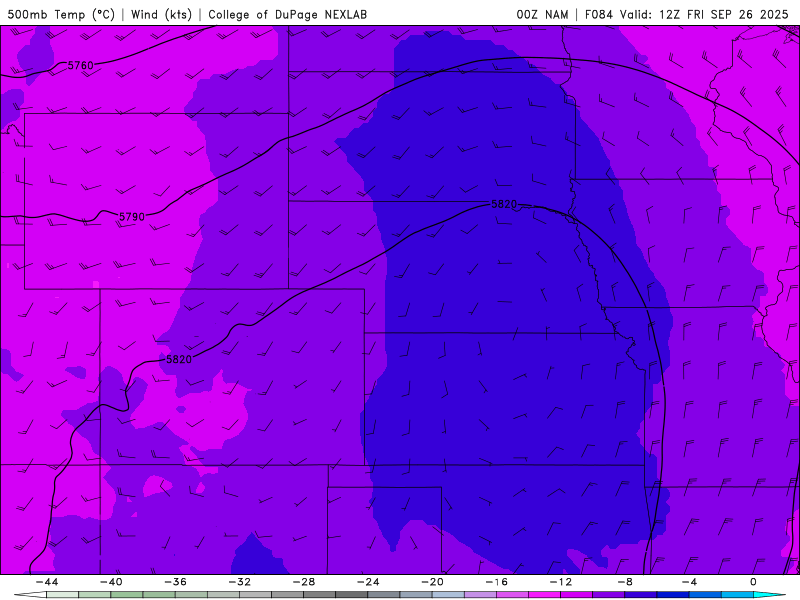Click the "College of DuPage NEXLAB" credit
The image size is (800, 600).
(x=287, y=14)
